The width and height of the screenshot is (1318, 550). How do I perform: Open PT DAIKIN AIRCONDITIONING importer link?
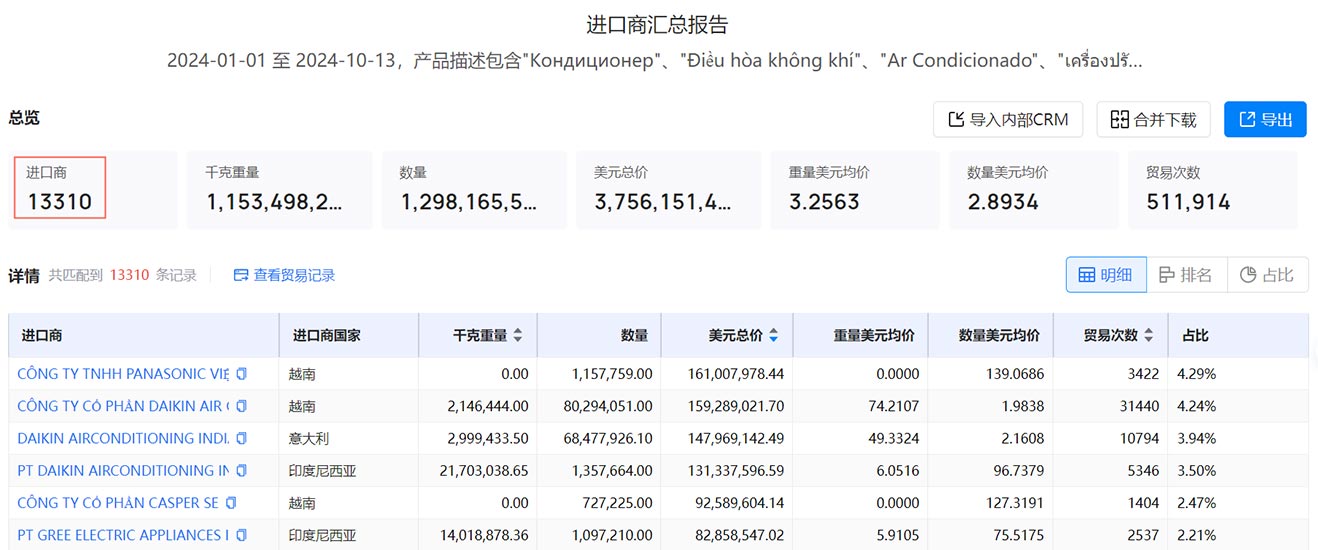[x=123, y=470]
